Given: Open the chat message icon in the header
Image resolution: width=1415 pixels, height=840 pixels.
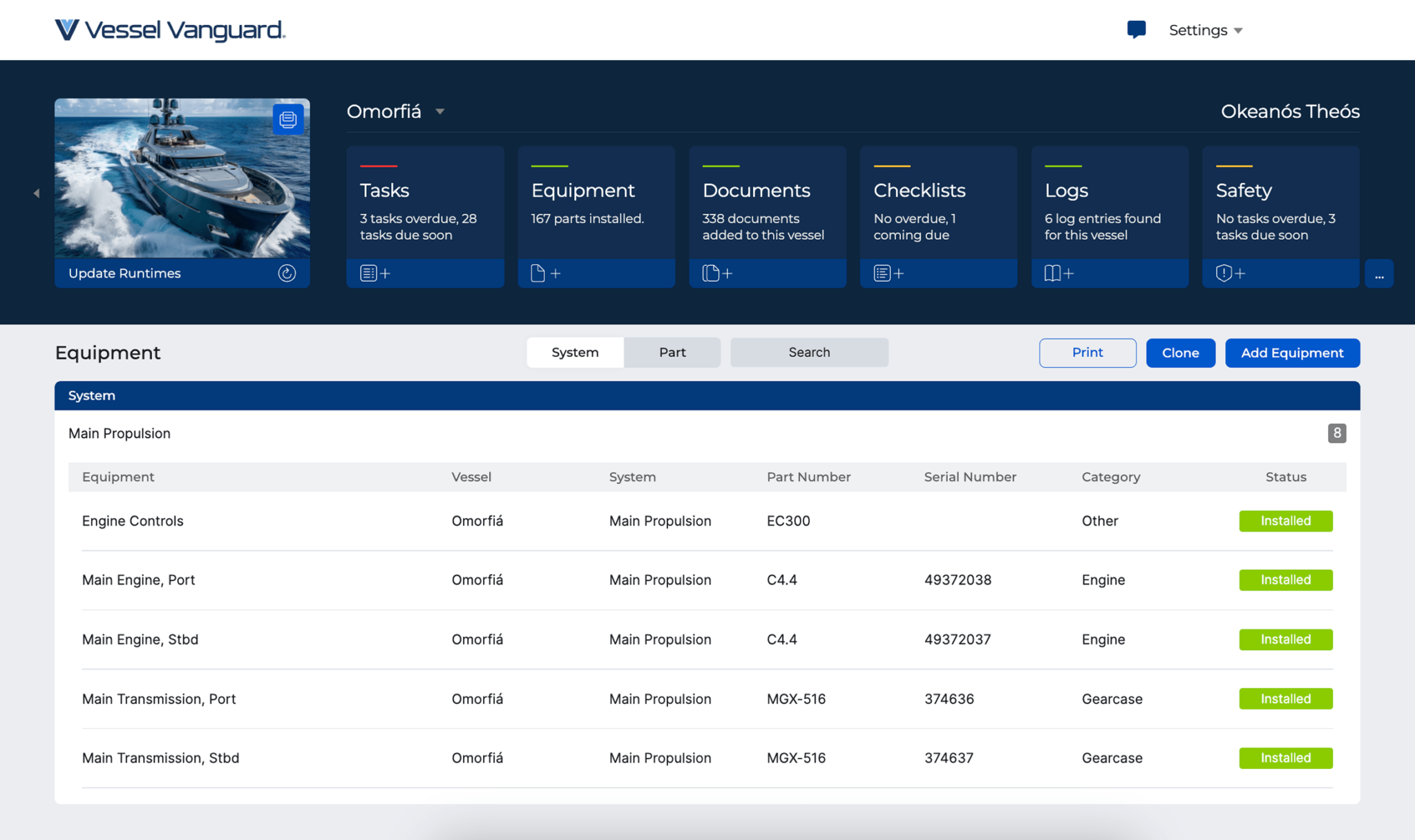Looking at the screenshot, I should point(1137,29).
